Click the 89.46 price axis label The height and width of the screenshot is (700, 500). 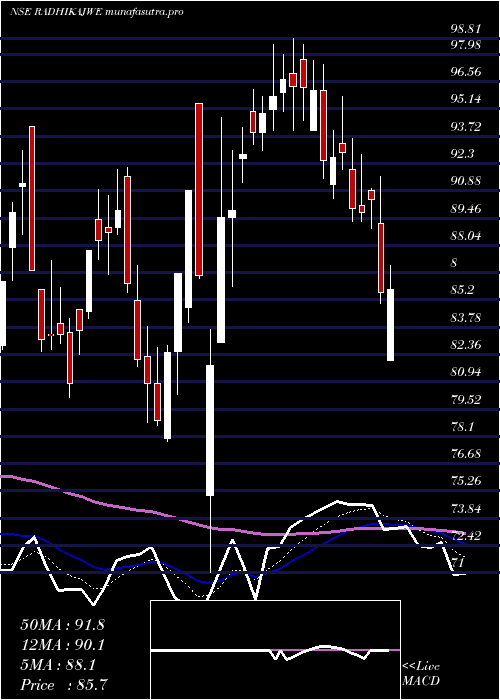pos(466,208)
